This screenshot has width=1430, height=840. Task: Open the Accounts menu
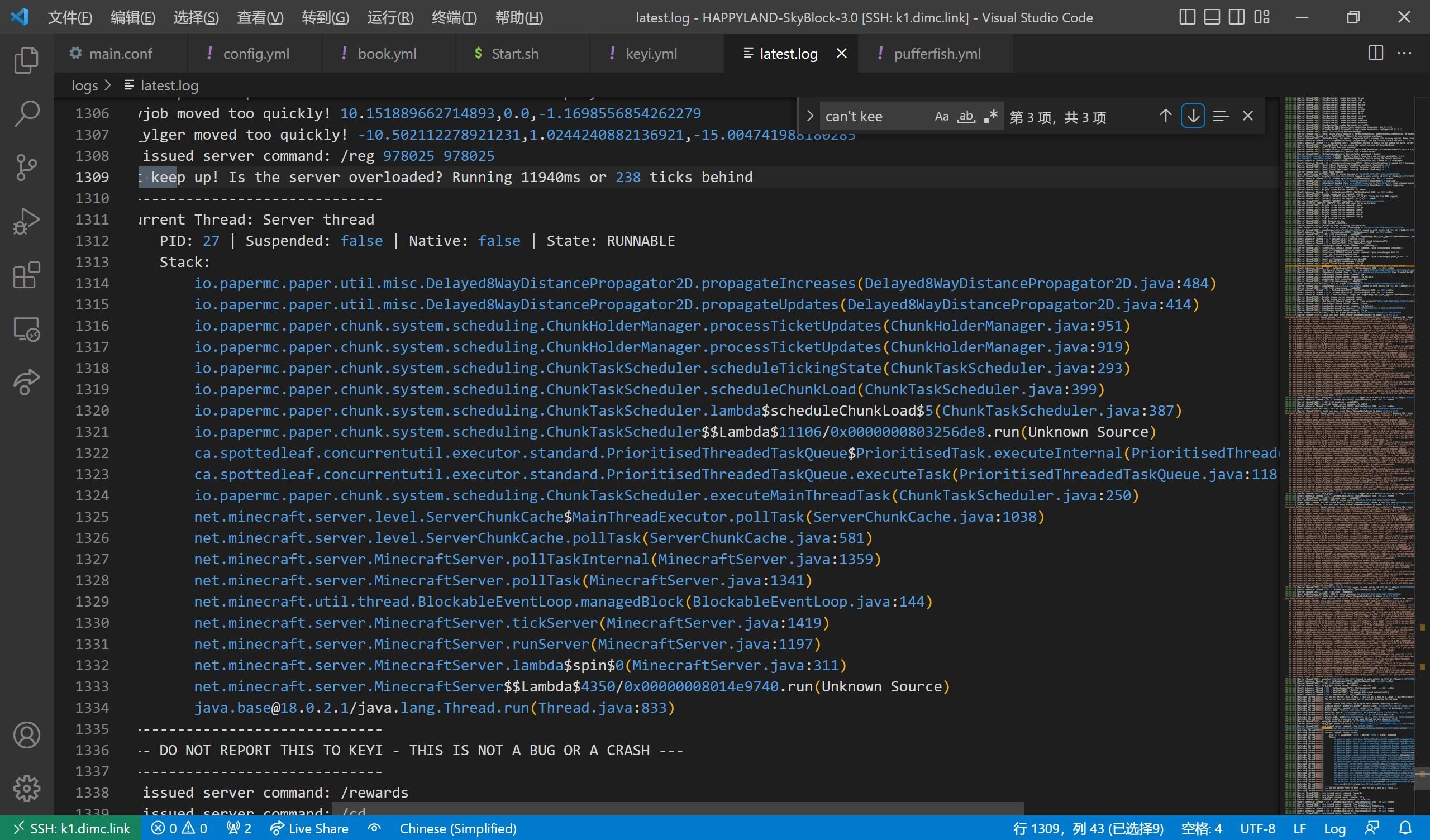tap(26, 735)
